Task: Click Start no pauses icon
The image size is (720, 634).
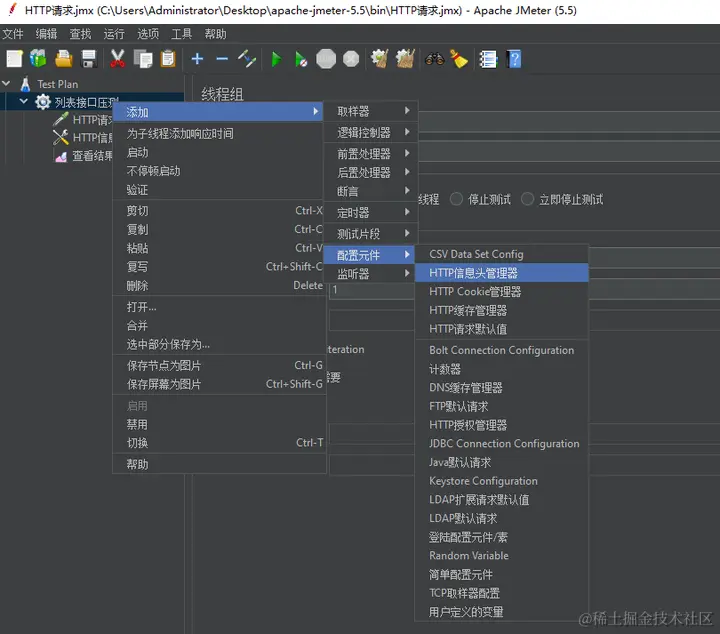Action: [x=301, y=59]
